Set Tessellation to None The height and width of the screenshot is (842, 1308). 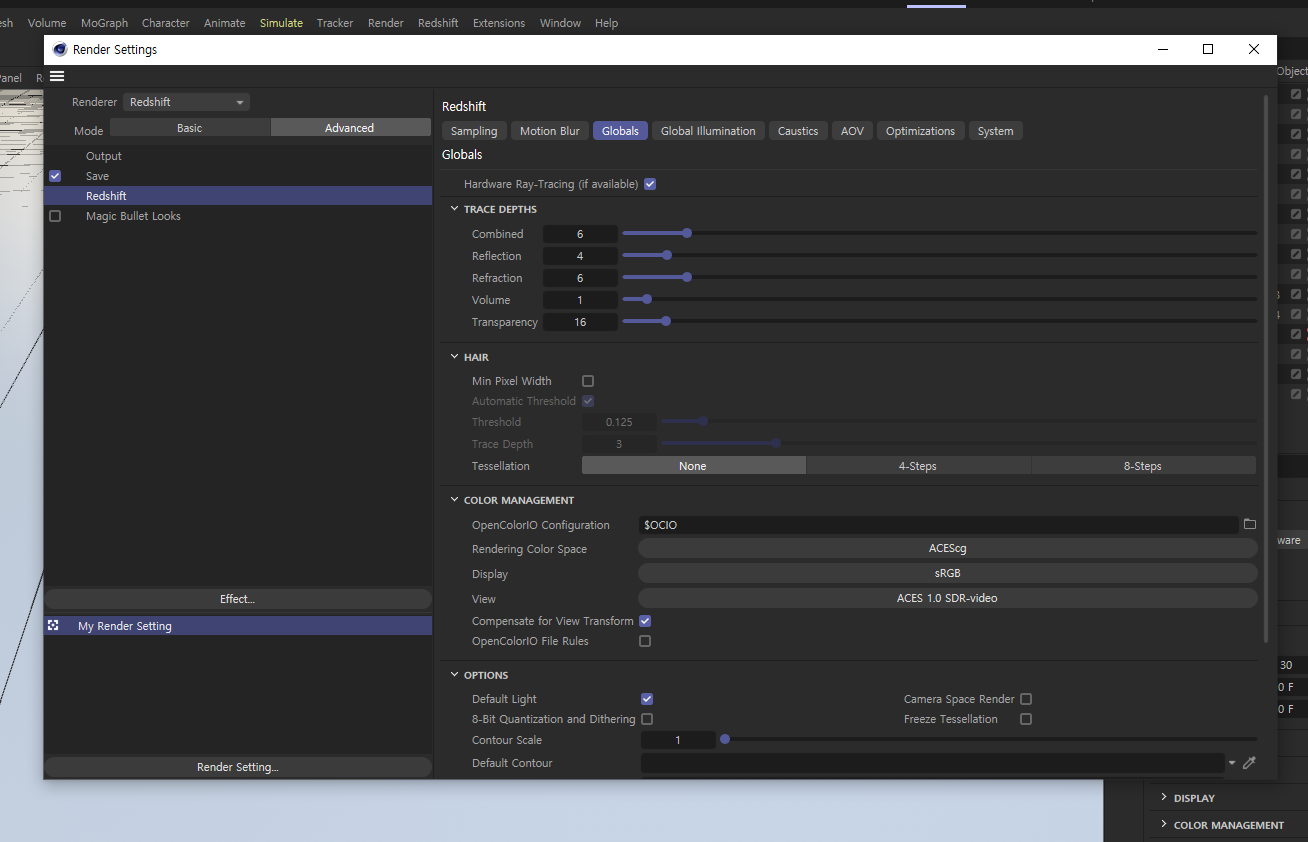[693, 466]
